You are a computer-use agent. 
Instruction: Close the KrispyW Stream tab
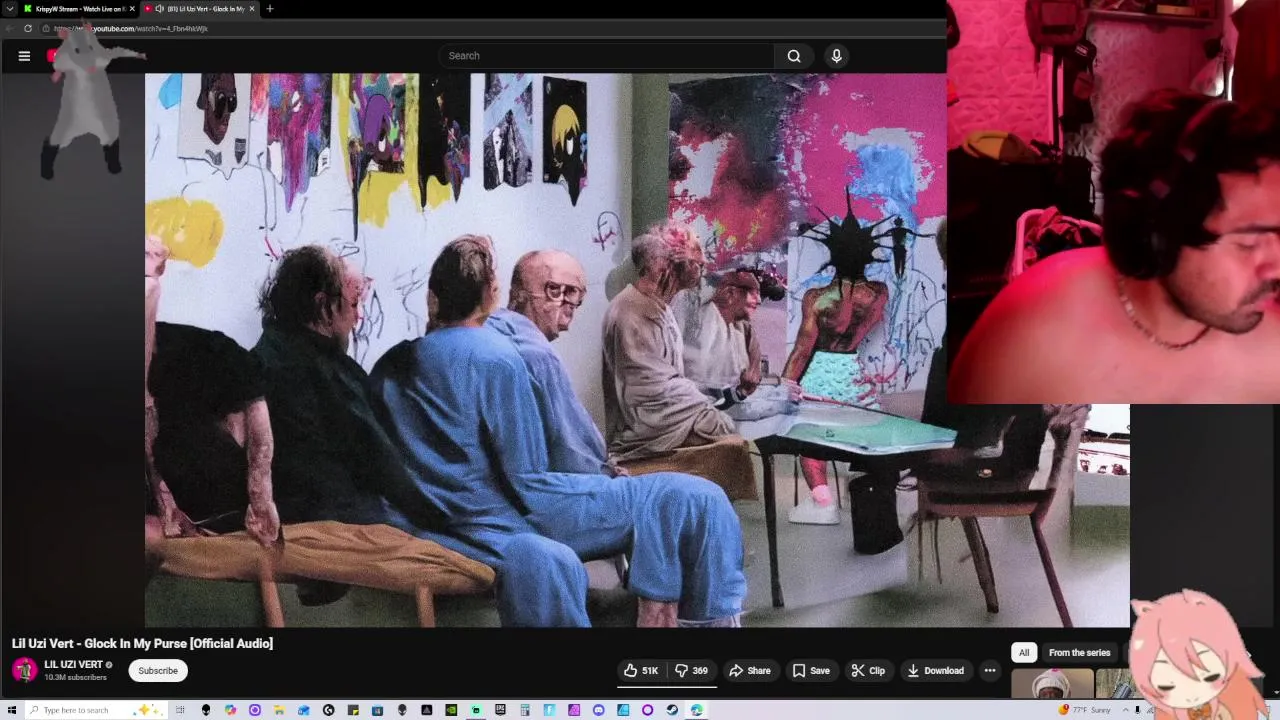(132, 9)
